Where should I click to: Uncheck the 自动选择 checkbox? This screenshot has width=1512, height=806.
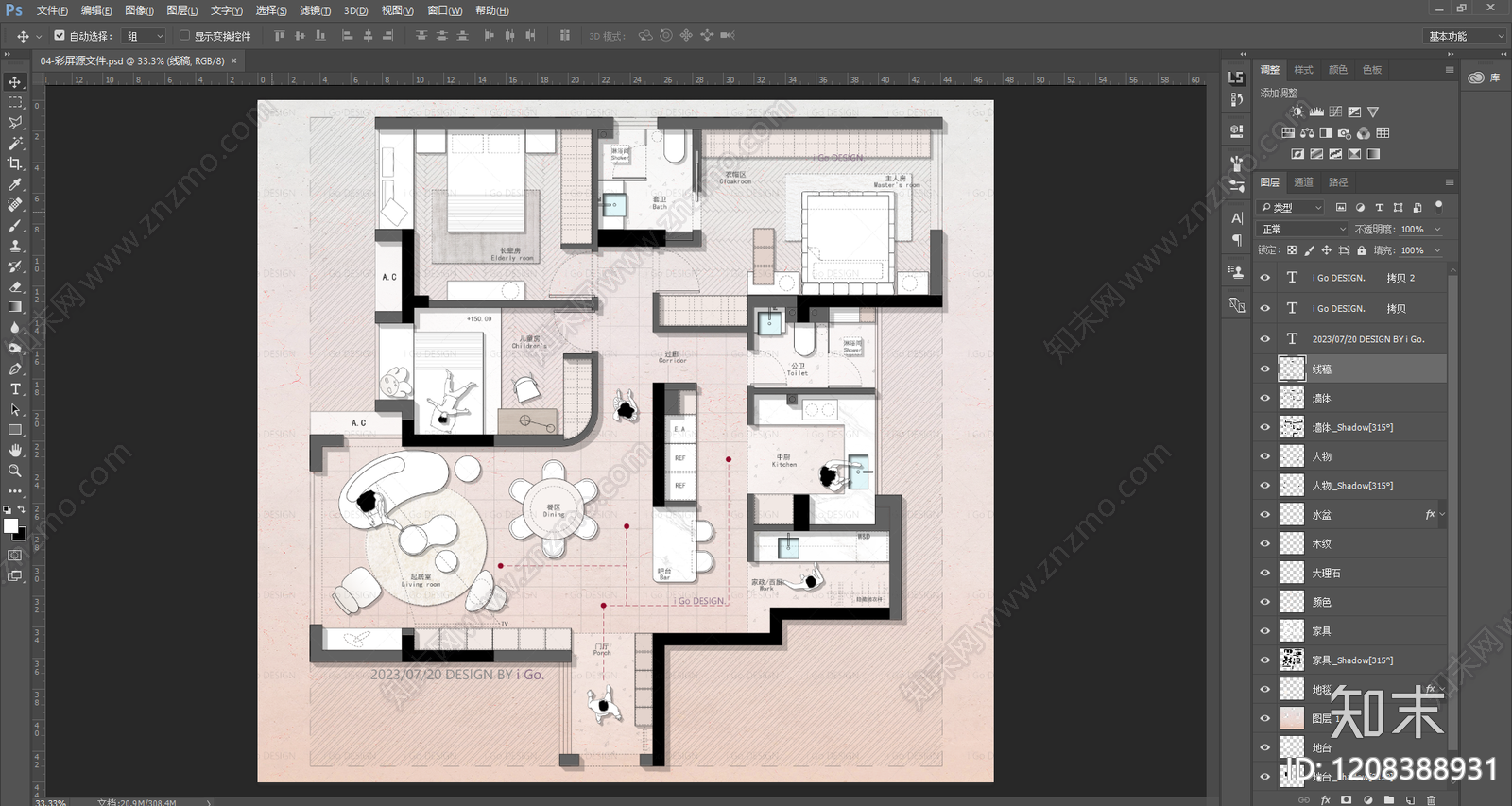pos(60,36)
